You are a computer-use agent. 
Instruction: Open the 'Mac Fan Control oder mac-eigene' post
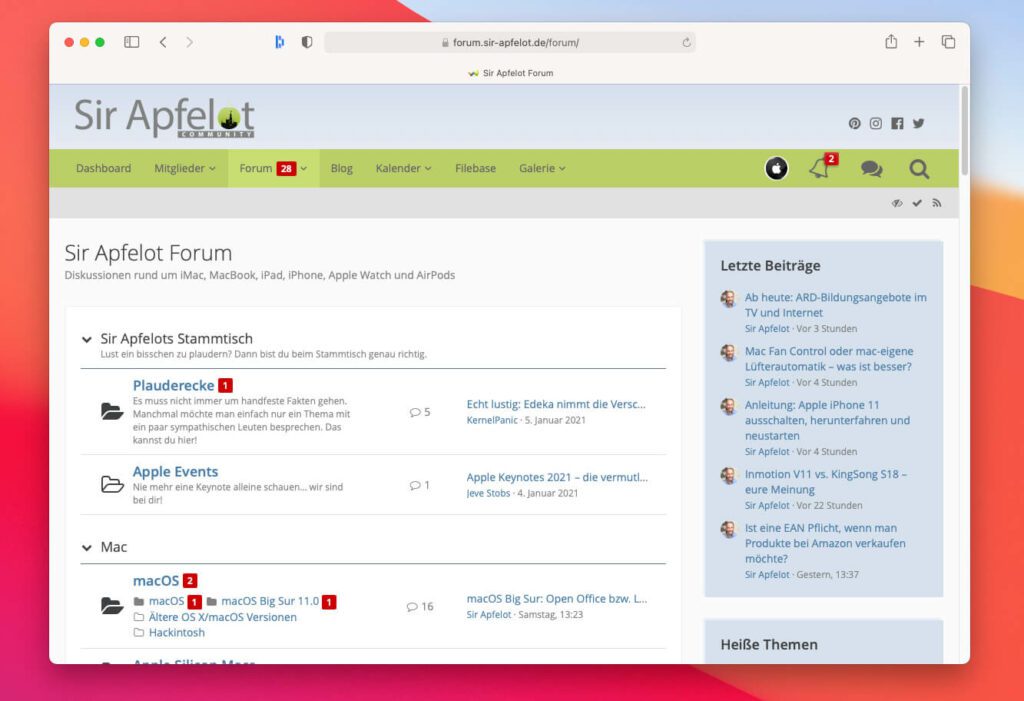829,359
